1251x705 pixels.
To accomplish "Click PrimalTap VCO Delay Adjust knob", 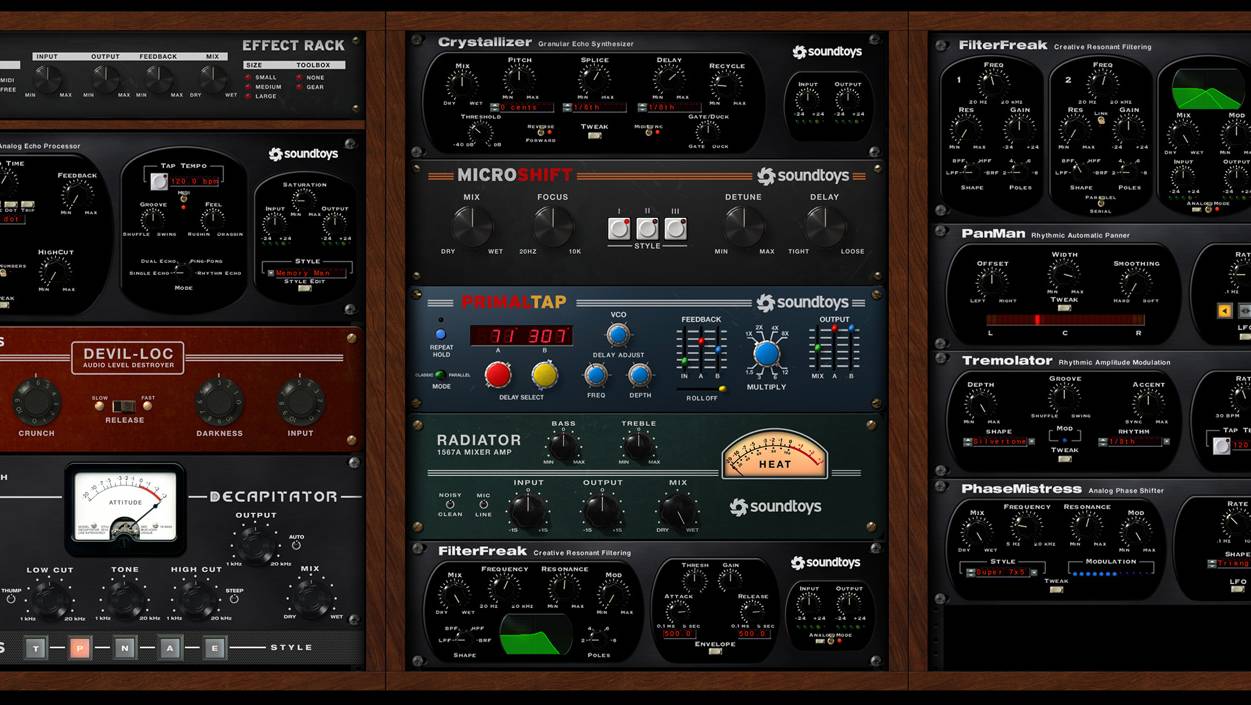I will tap(618, 335).
